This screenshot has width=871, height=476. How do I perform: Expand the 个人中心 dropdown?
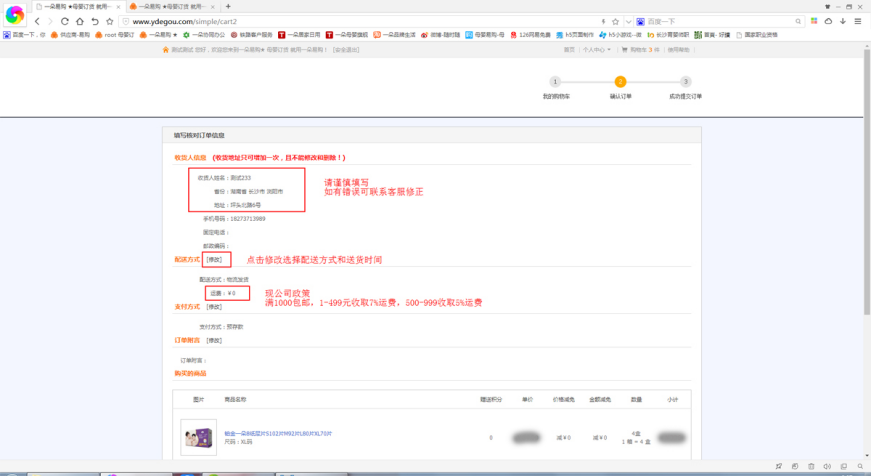pyautogui.click(x=597, y=49)
